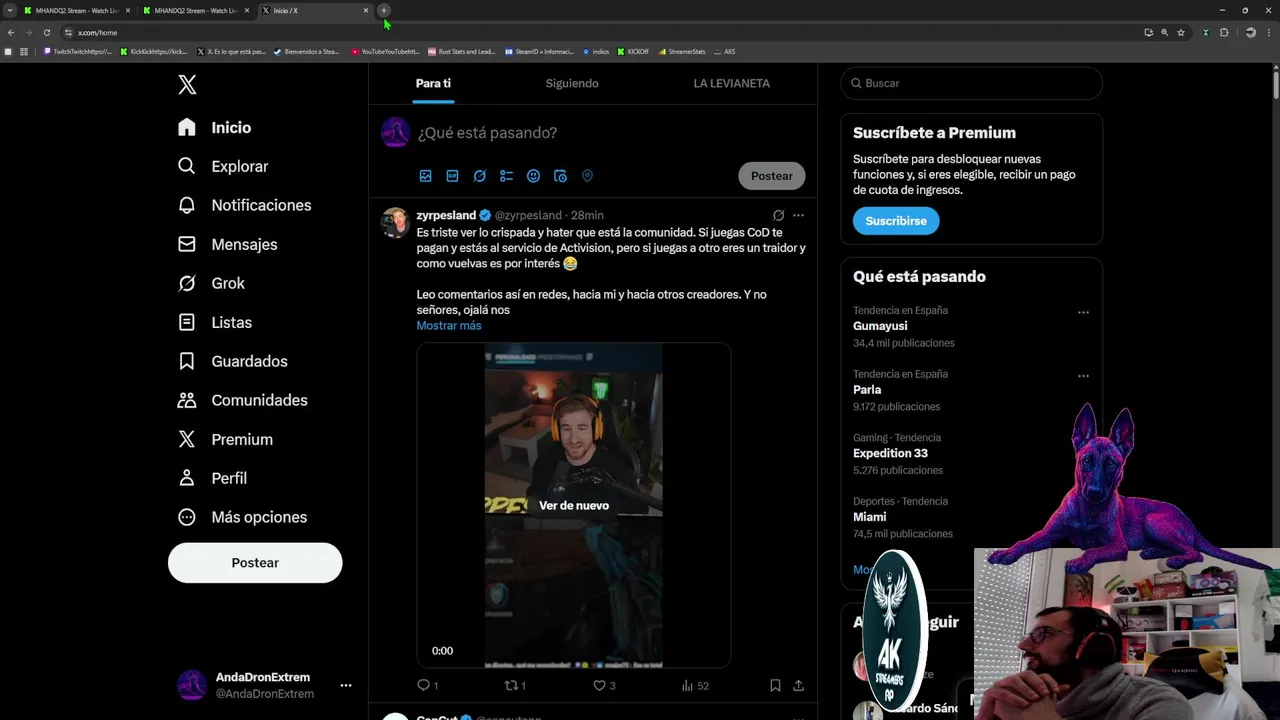Image resolution: width=1280 pixels, height=720 pixels.
Task: Switch to the Inicio / X browser tab
Action: [315, 10]
